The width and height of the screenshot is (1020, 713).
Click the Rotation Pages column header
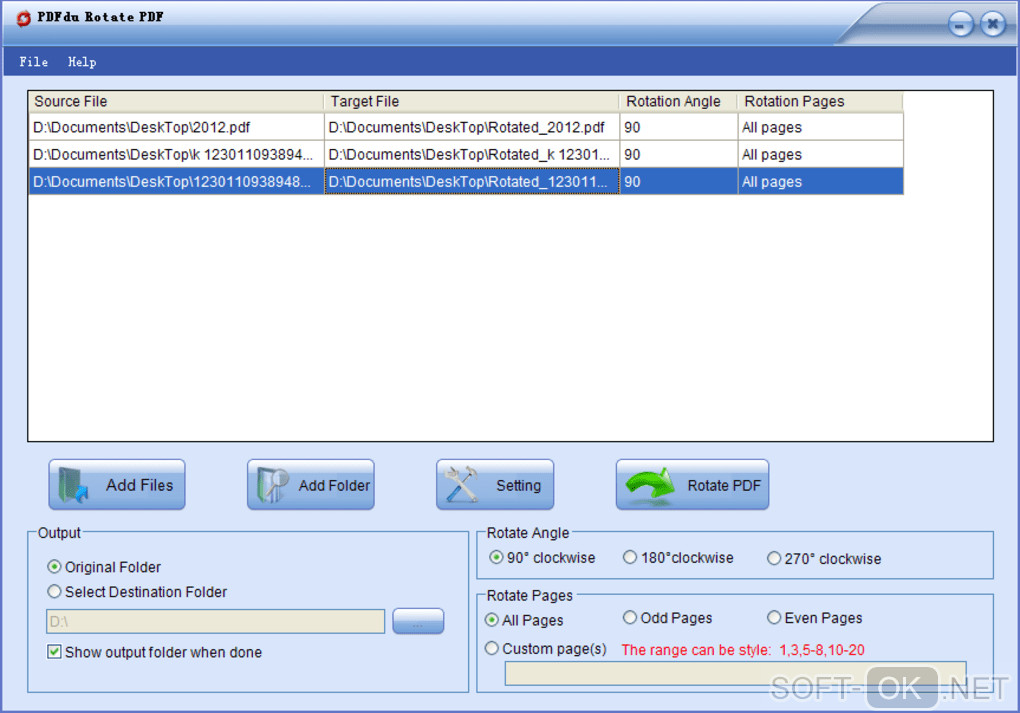pos(820,101)
